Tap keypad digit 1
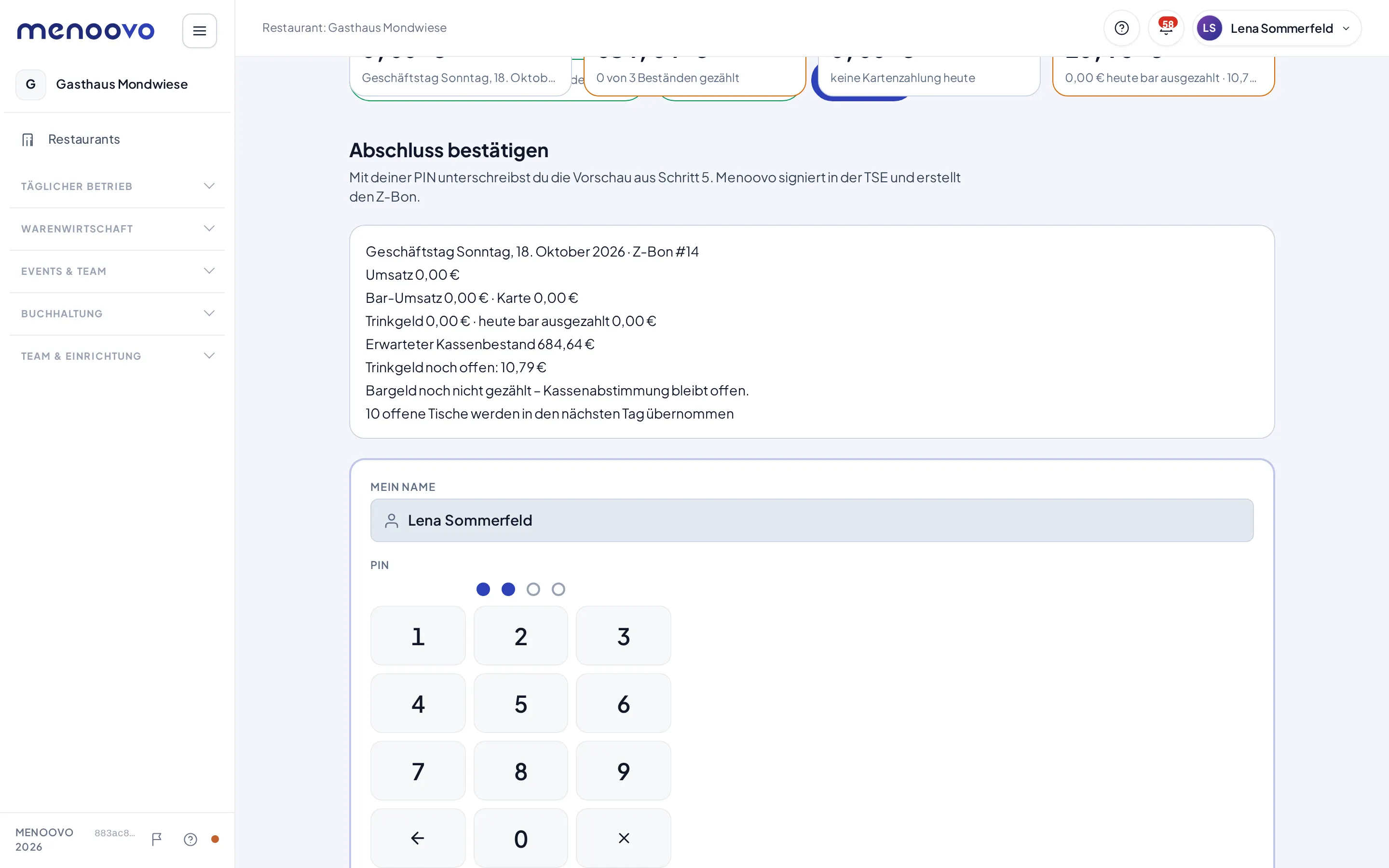 coord(418,636)
